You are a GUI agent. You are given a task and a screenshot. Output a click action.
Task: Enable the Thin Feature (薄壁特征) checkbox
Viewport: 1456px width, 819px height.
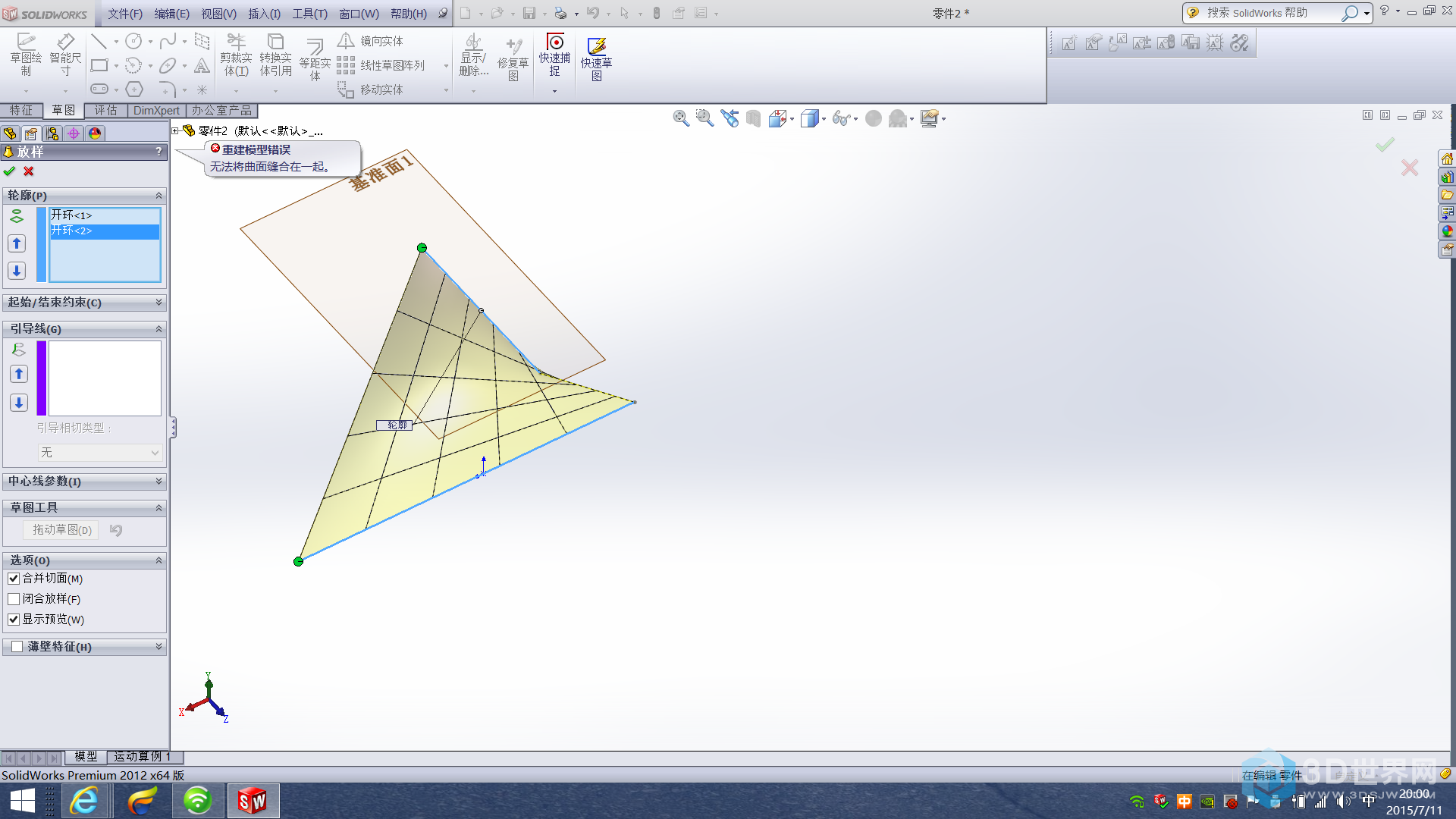17,647
